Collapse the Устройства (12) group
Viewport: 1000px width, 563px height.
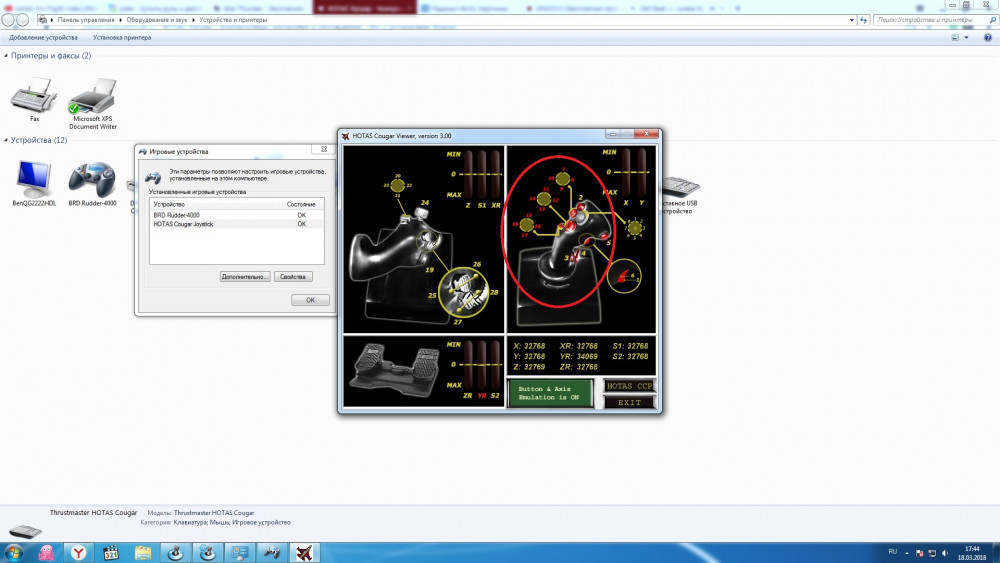[x=6, y=140]
